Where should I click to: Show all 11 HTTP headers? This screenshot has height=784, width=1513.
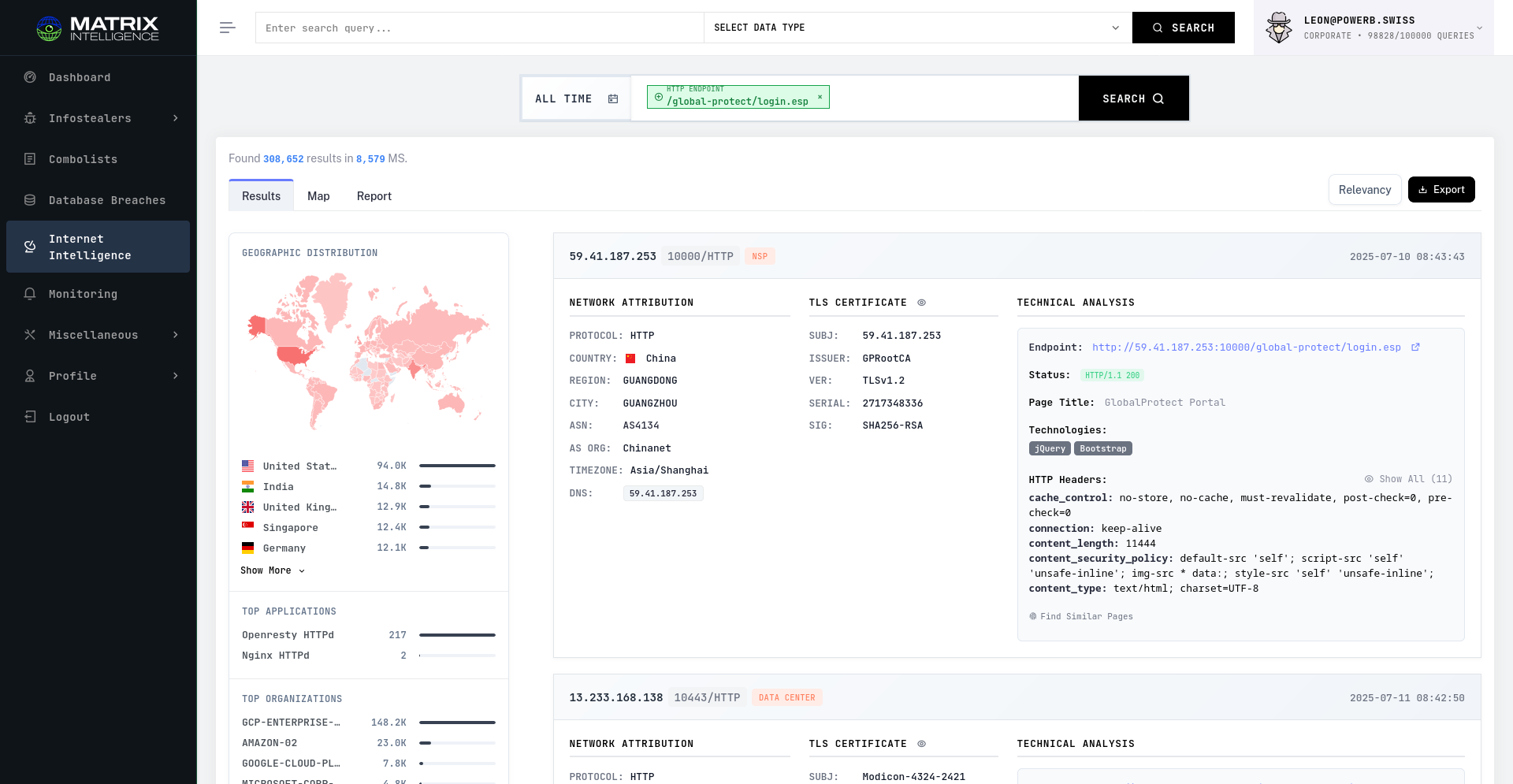1408,479
